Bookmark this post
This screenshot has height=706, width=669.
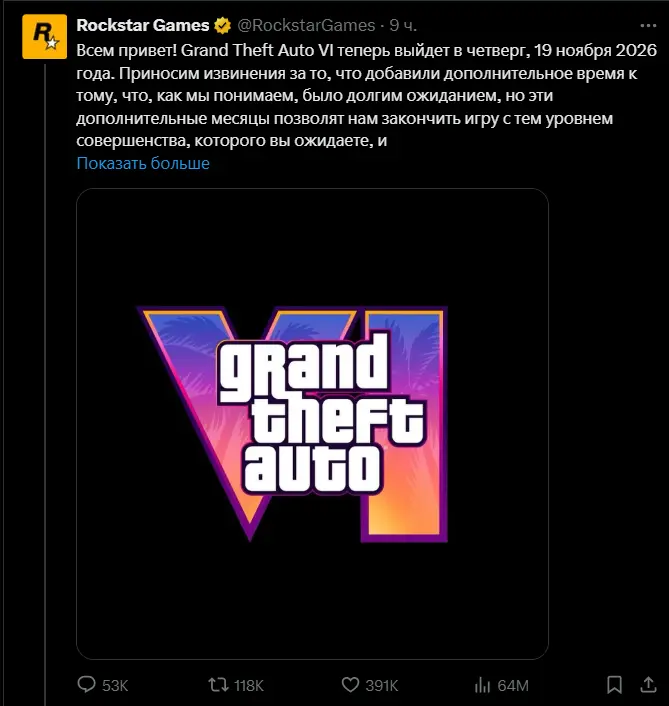tap(615, 685)
